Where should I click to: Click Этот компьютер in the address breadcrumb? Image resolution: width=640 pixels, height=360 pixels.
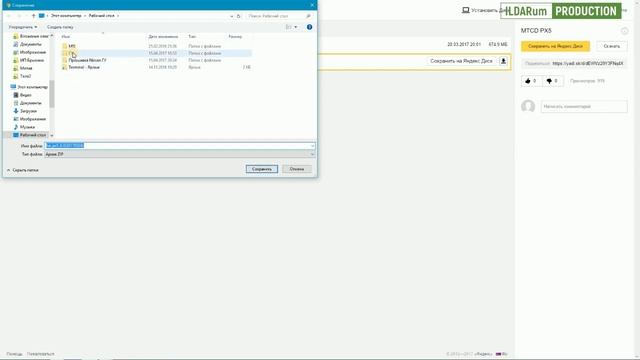point(66,16)
